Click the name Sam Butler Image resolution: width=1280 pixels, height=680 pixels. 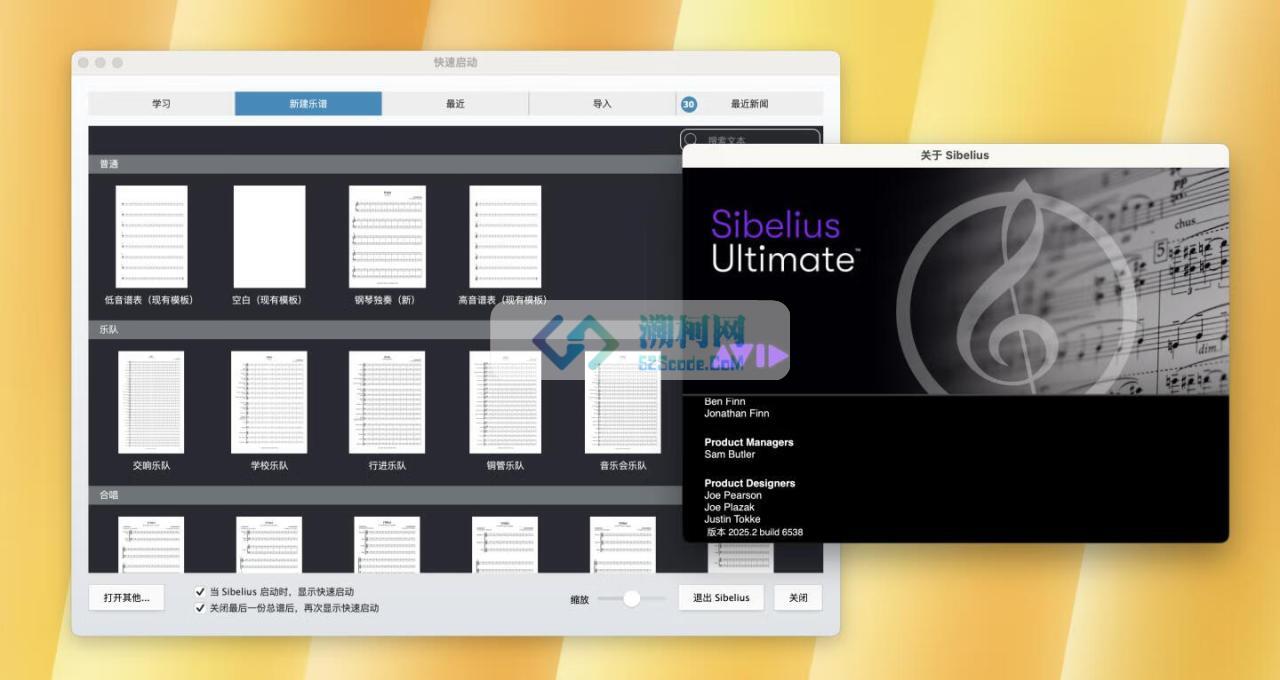tap(730, 454)
